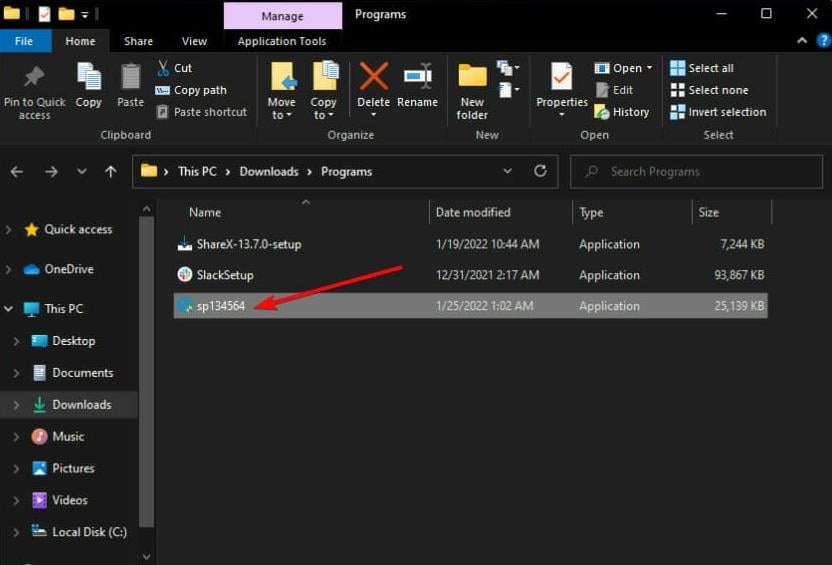The height and width of the screenshot is (565, 832).
Task: Click the History command
Action: point(621,112)
